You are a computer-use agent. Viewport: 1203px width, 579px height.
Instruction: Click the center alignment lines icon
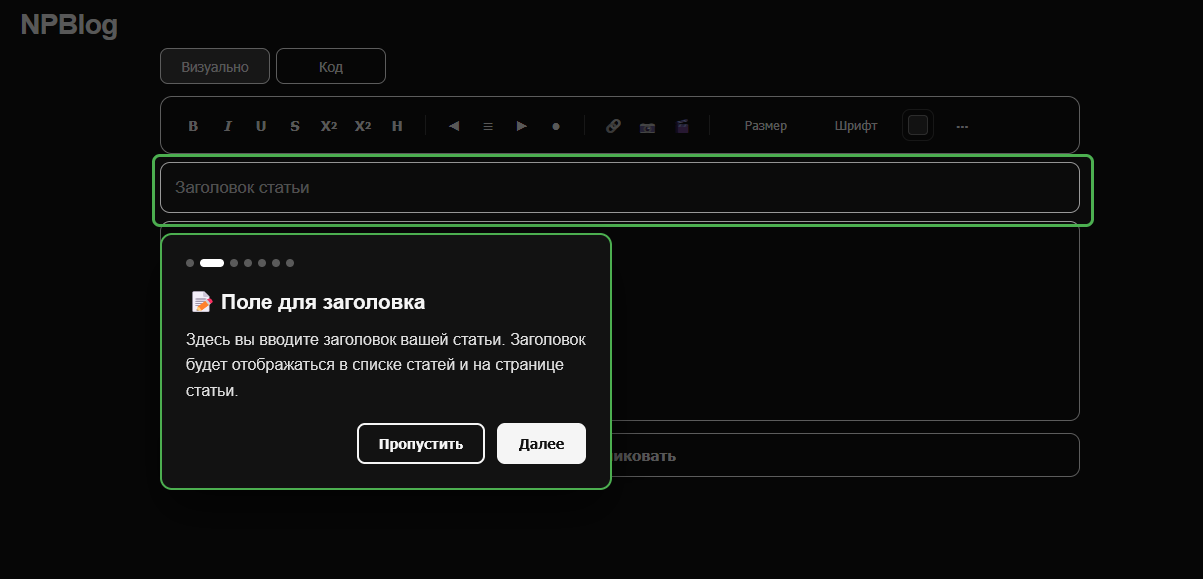tap(488, 126)
